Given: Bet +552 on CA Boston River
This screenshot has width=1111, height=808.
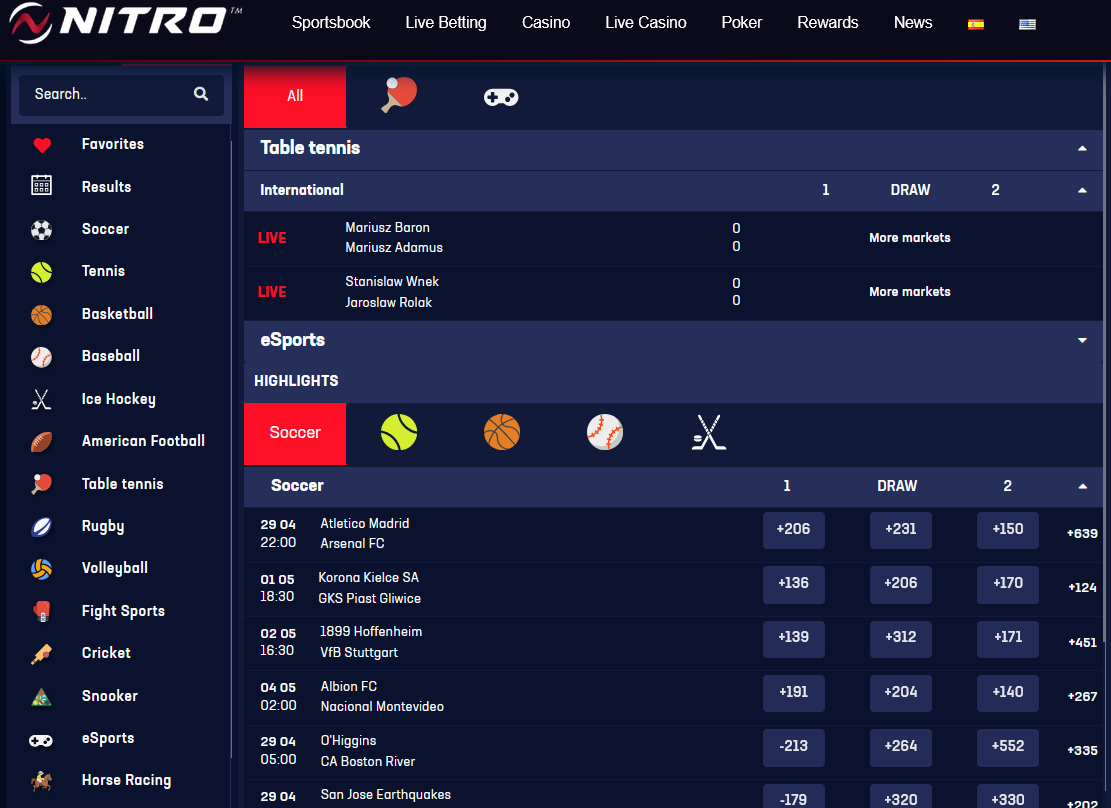Looking at the screenshot, I should click(x=1008, y=747).
